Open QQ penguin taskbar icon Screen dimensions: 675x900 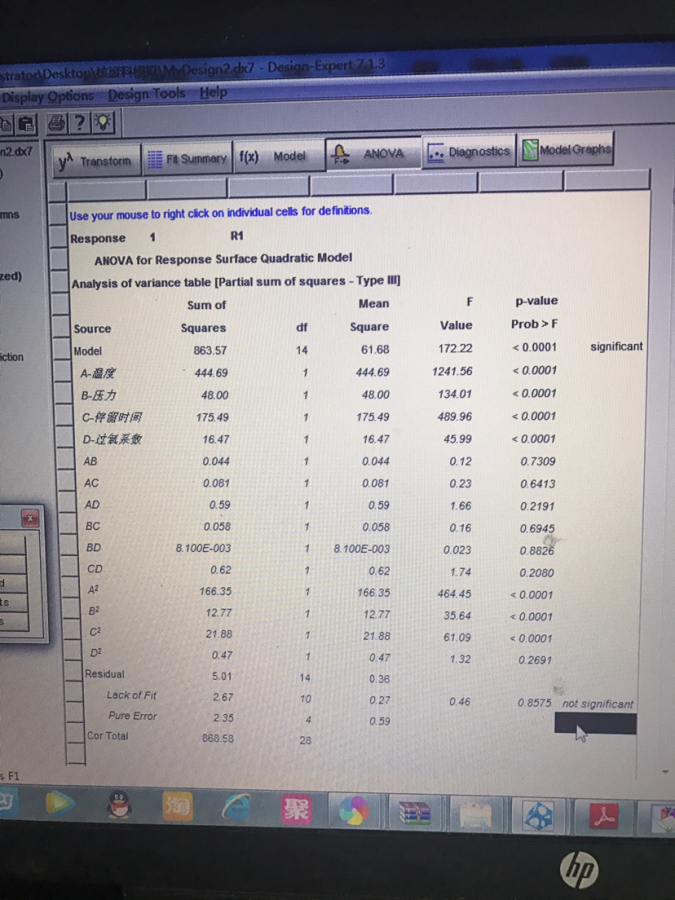pos(119,805)
